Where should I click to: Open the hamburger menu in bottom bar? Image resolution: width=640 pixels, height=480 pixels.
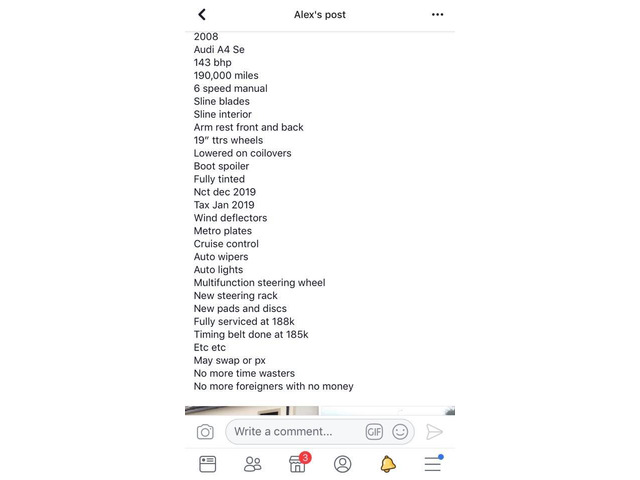click(432, 464)
